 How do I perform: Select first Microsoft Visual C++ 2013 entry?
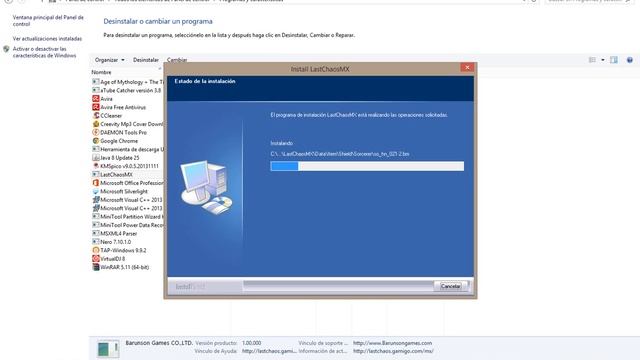click(x=127, y=200)
